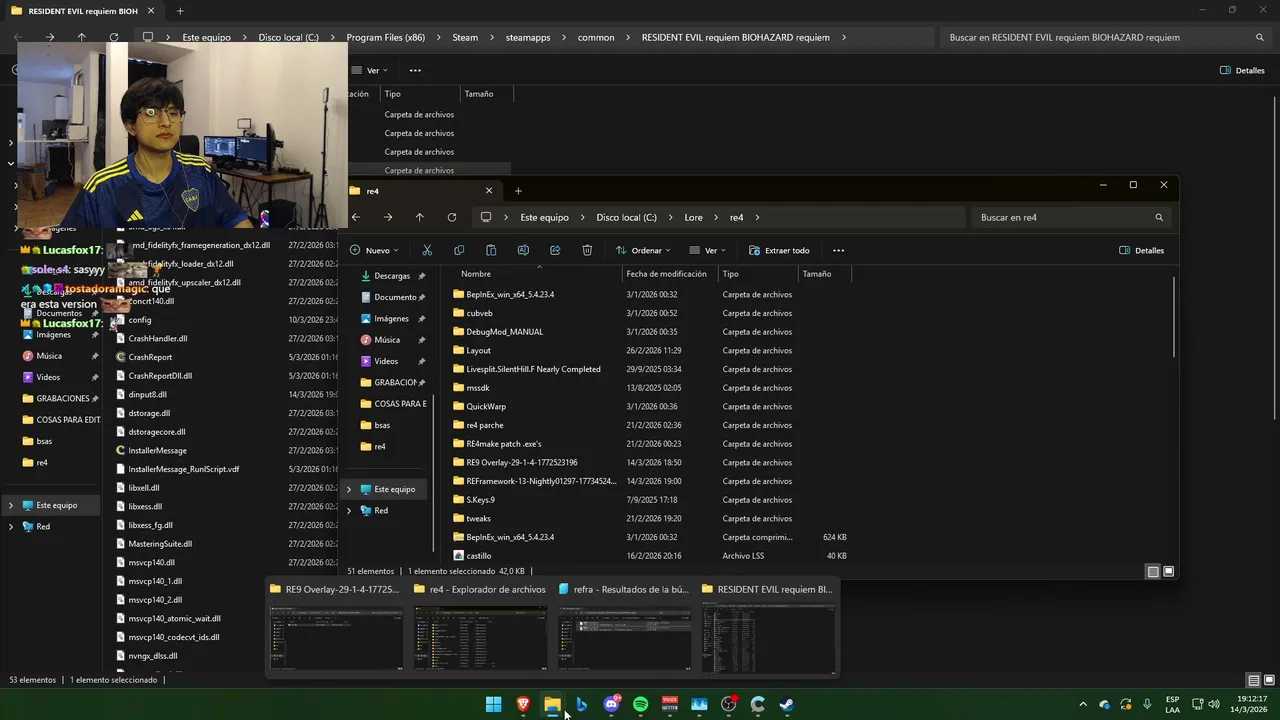1280x720 pixels.
Task: Switch re4 window to details list view
Action: click(x=1153, y=571)
